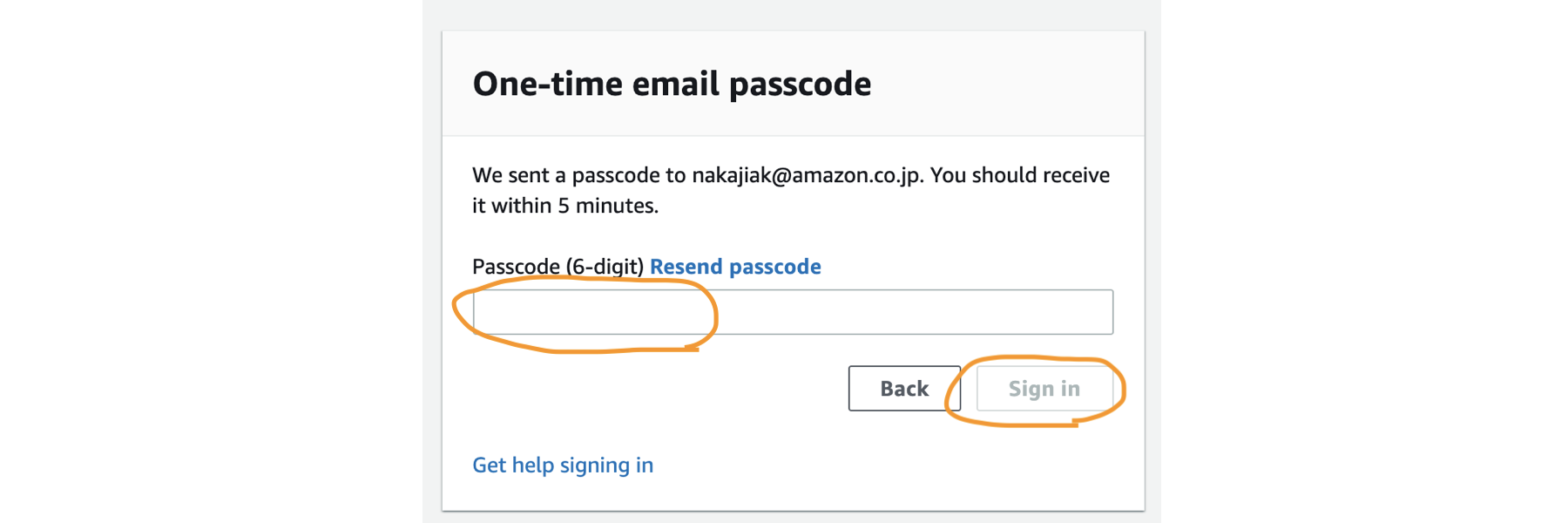This screenshot has width=1568, height=523.
Task: Click the greyed-out Sign in button
Action: click(1044, 389)
